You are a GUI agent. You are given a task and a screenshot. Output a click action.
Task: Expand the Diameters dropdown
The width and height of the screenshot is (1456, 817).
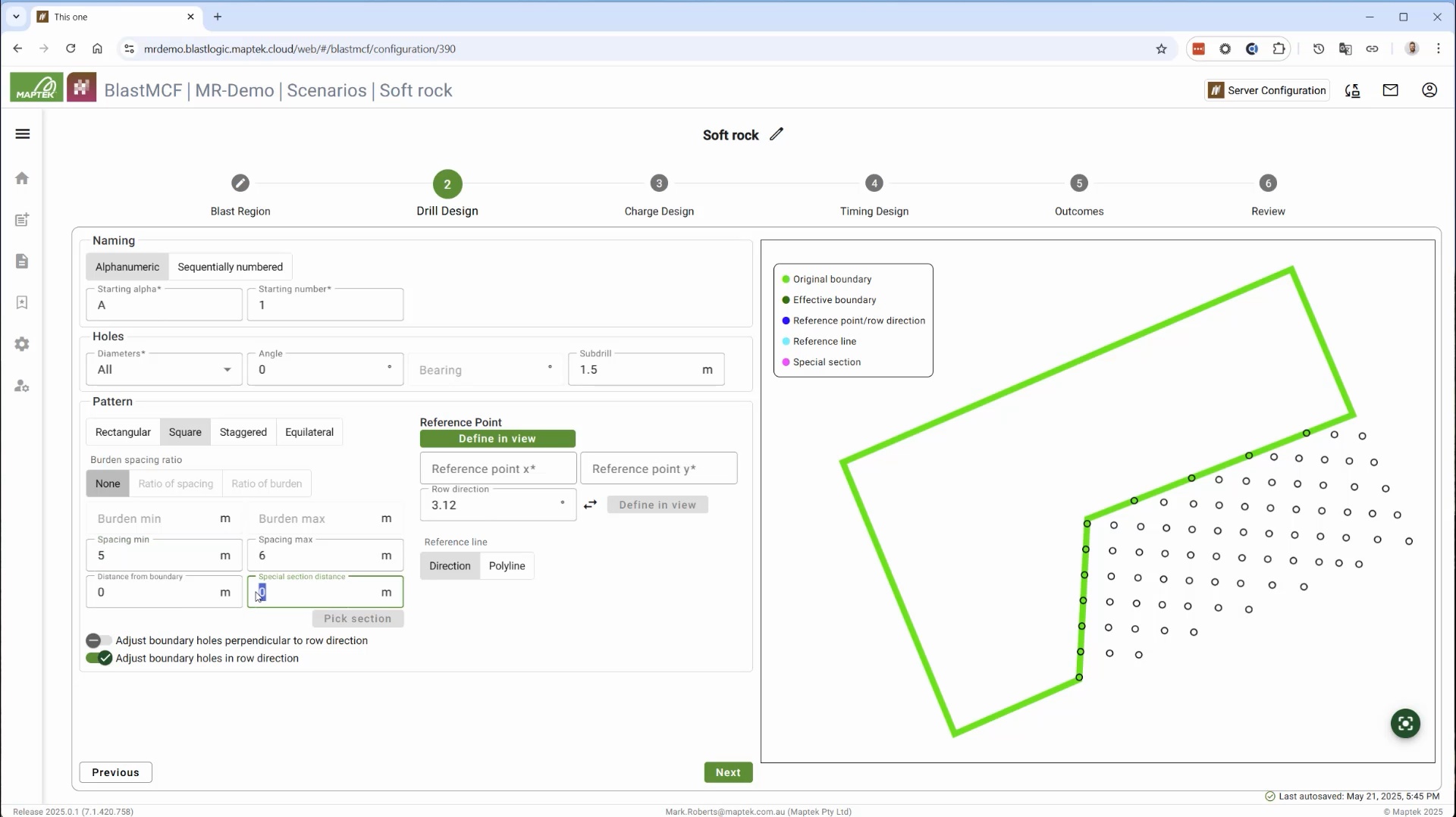(164, 369)
